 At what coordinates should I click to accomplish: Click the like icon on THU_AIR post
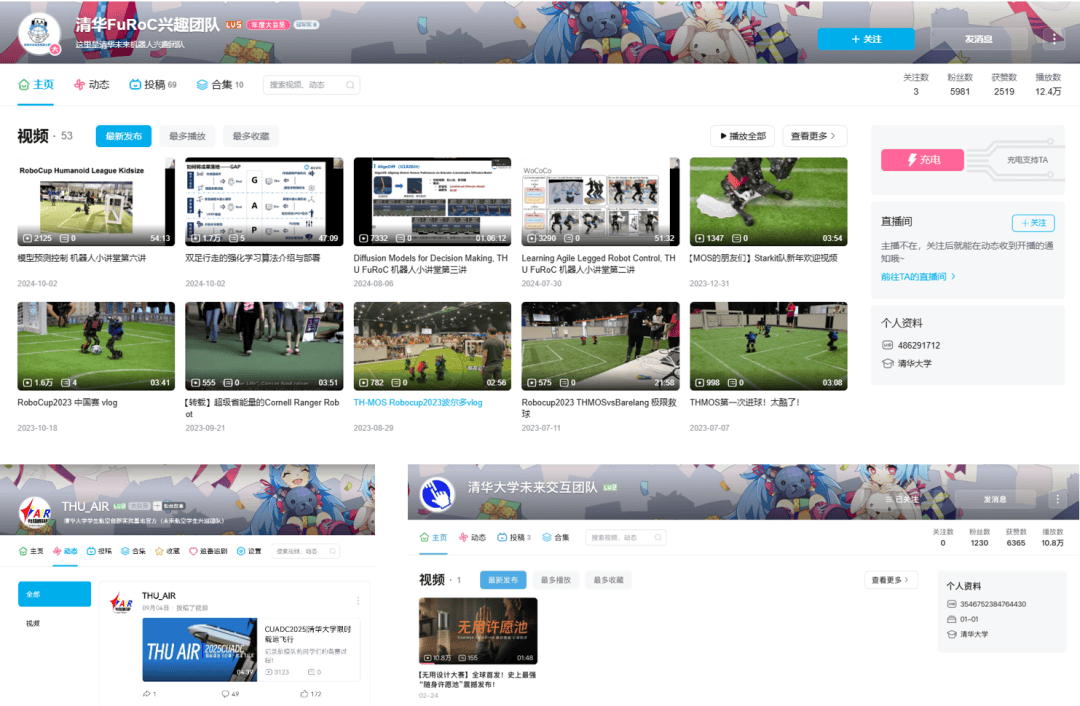pyautogui.click(x=305, y=693)
